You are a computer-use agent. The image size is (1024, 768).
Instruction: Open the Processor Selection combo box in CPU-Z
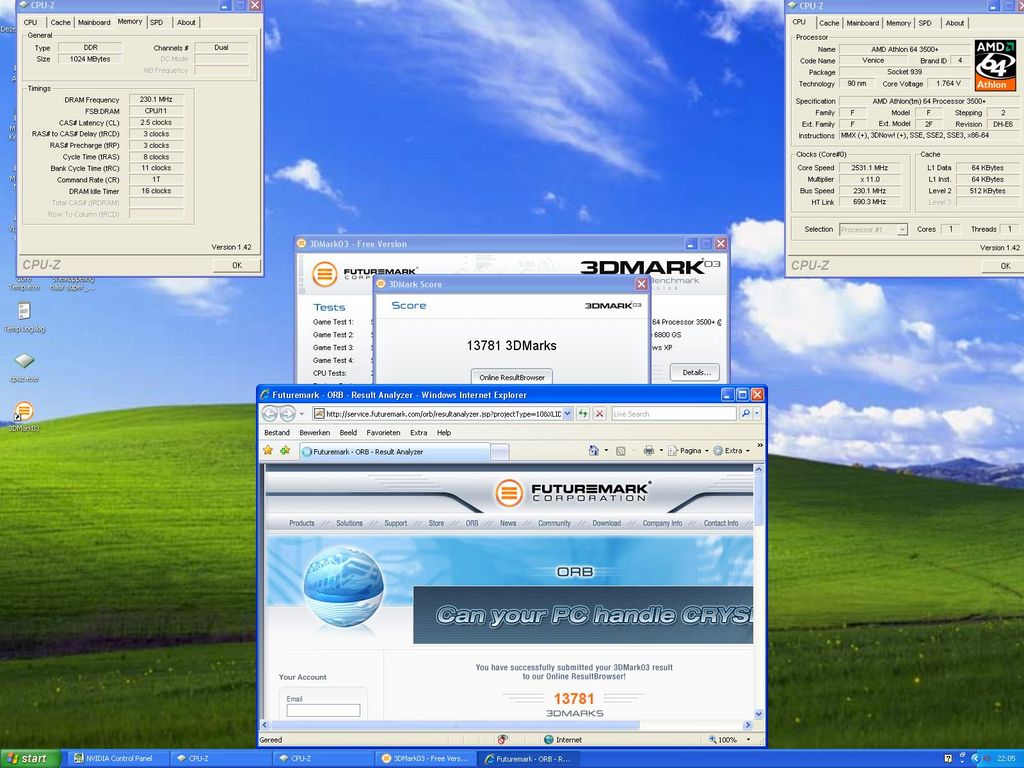[873, 229]
